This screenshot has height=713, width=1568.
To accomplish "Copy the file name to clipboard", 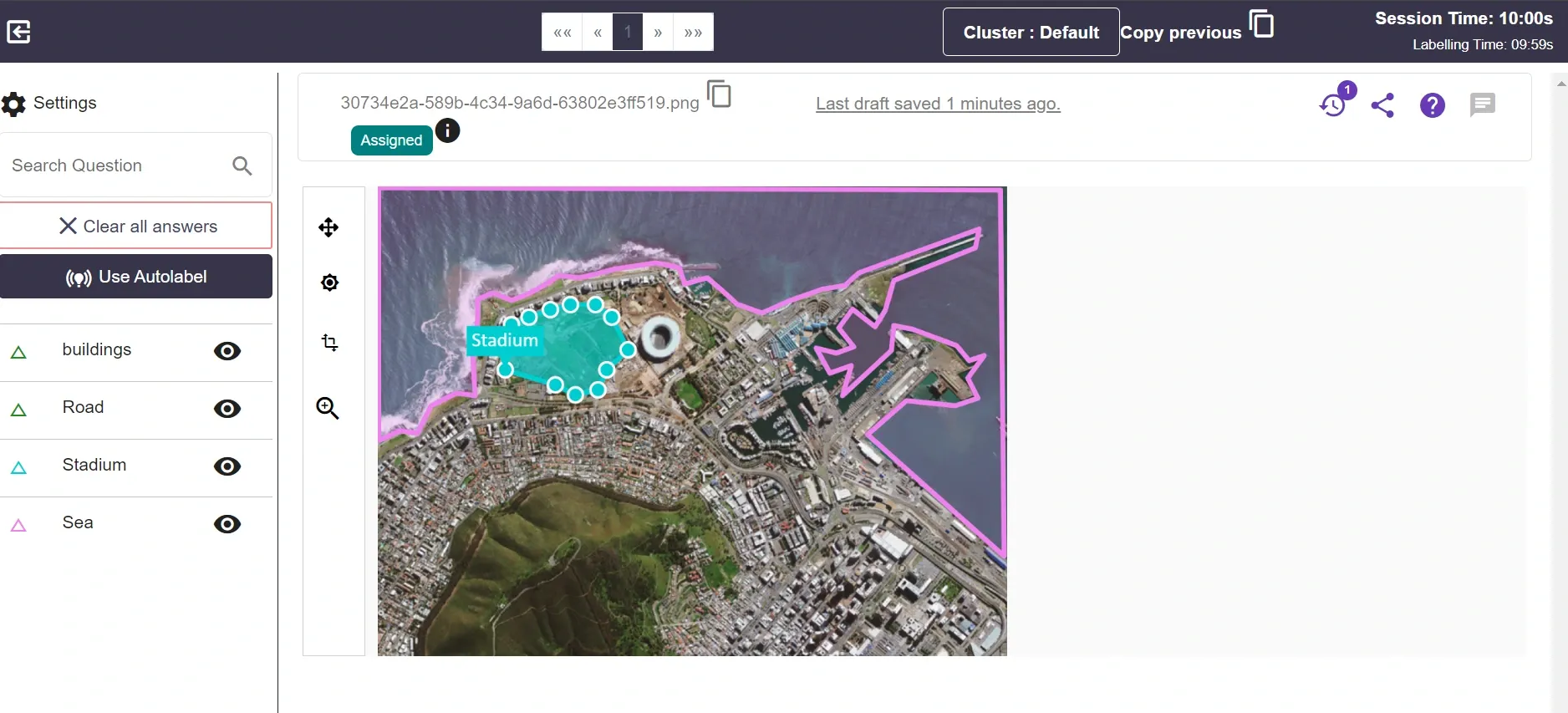I will point(719,94).
